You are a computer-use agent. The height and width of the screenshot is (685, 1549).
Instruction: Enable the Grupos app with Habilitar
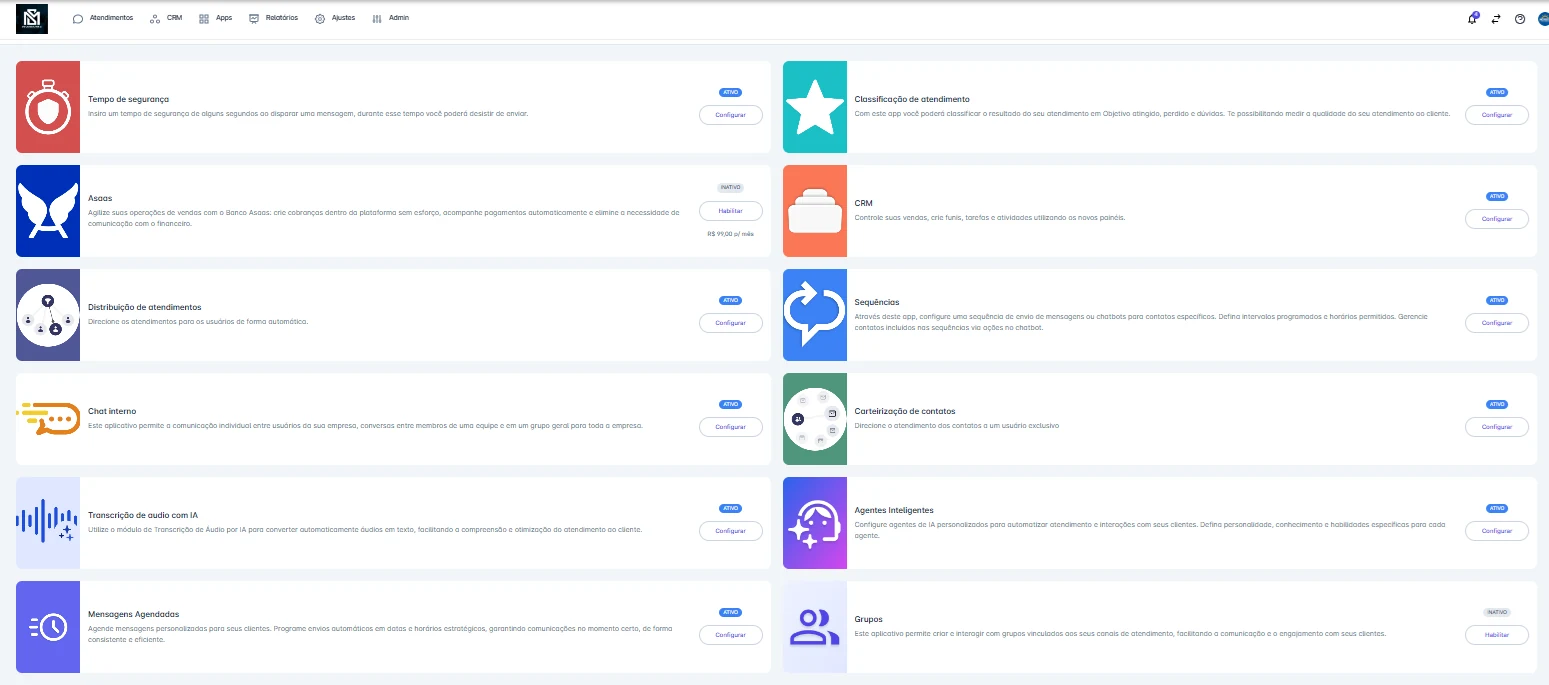tap(1497, 635)
